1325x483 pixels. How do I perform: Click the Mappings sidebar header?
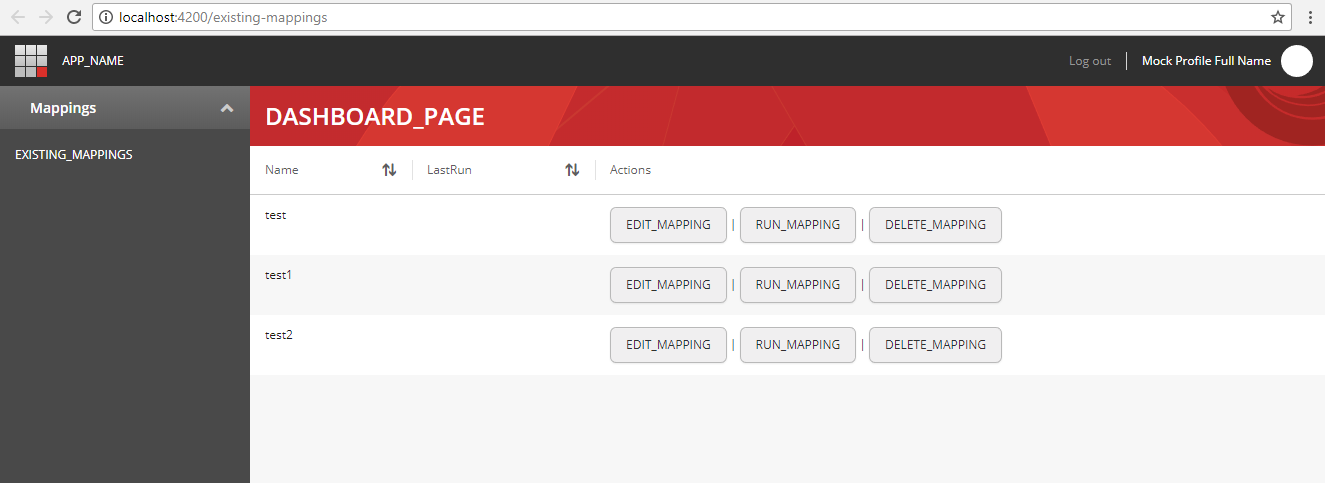click(x=125, y=108)
